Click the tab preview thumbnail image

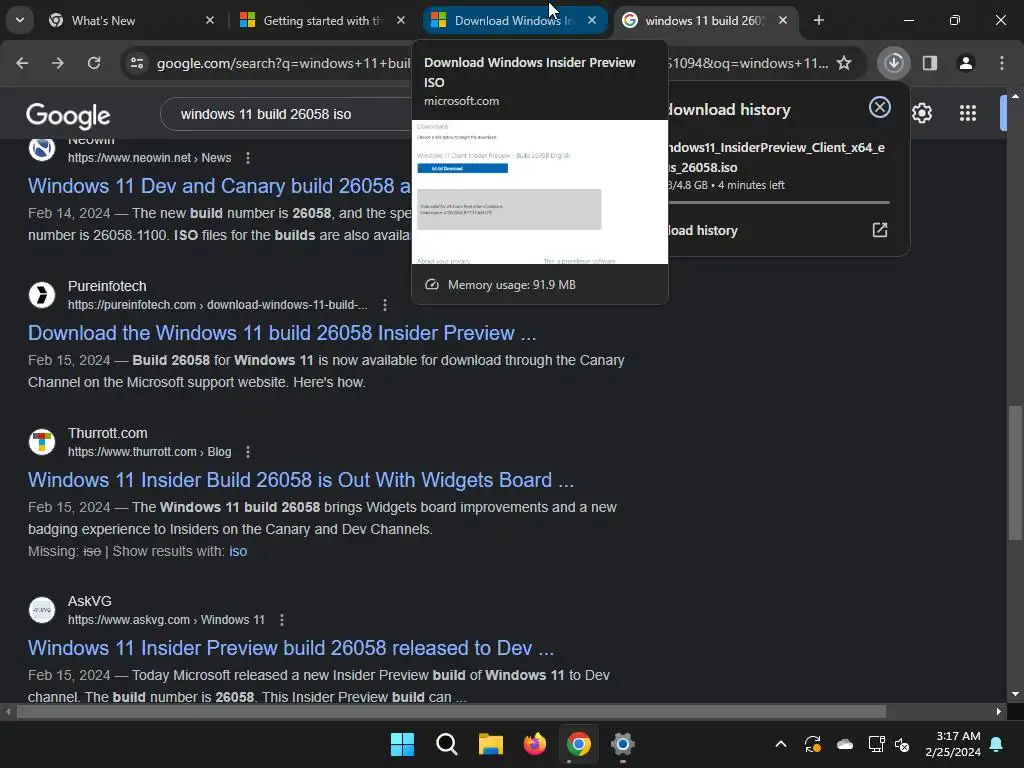(x=539, y=192)
